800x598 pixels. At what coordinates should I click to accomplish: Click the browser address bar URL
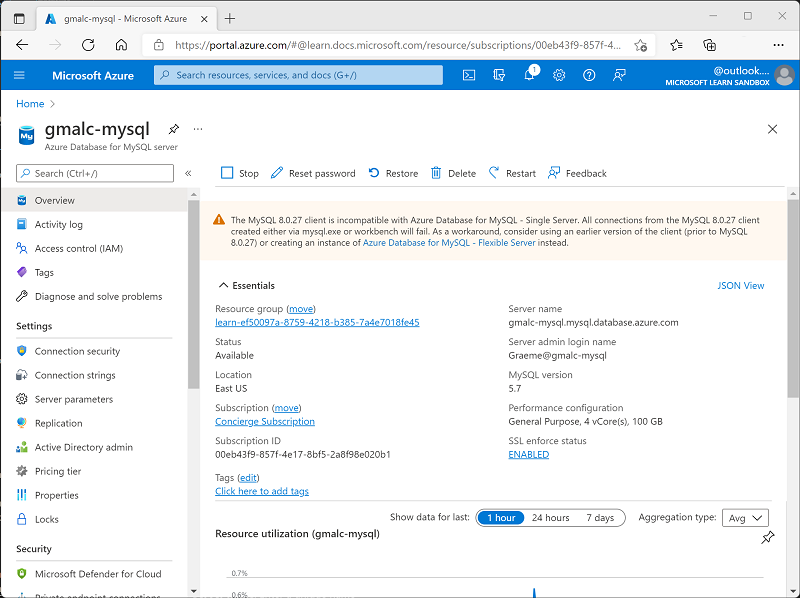pyautogui.click(x=398, y=45)
